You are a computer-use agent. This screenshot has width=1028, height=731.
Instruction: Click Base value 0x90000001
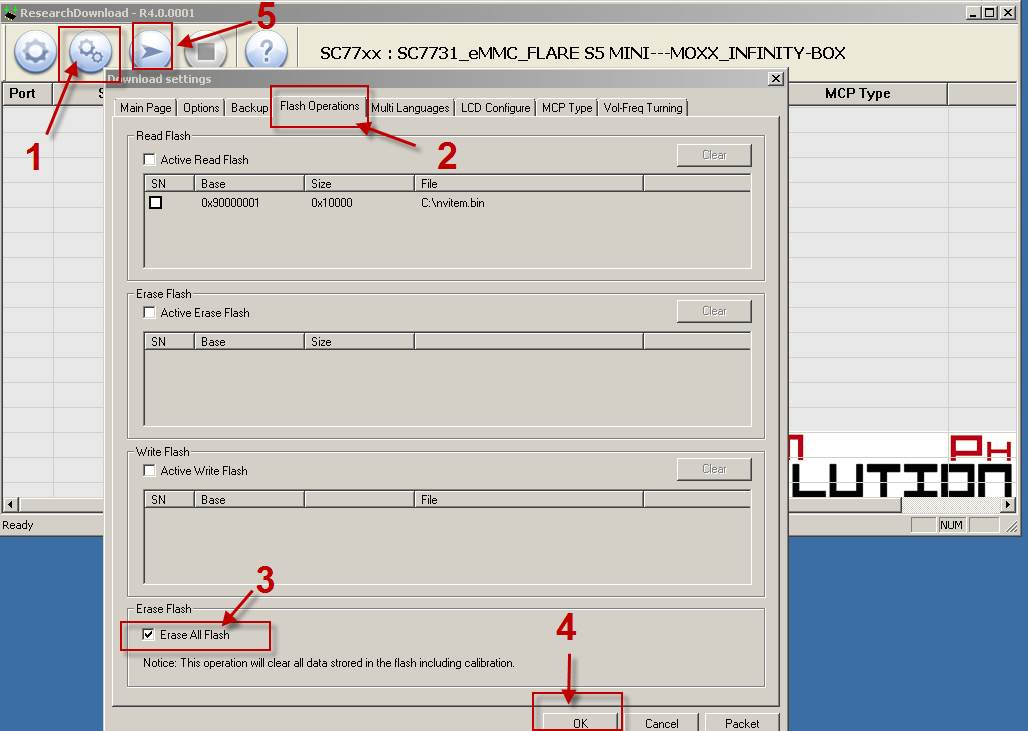coord(230,203)
